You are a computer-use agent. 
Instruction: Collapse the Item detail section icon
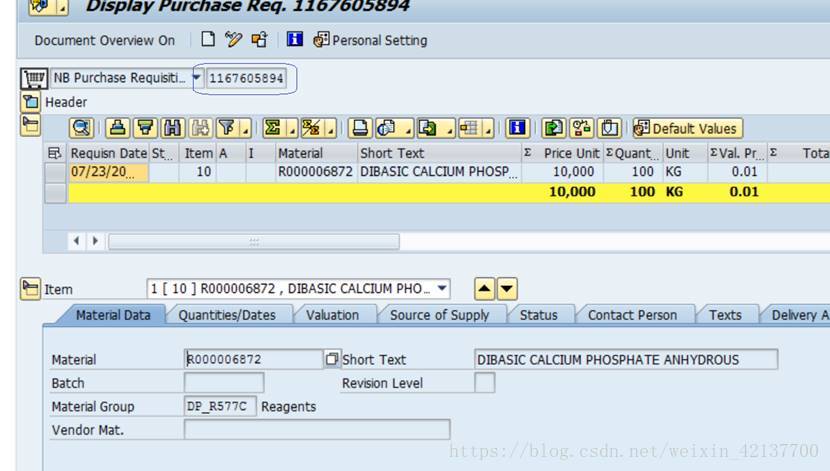click(x=30, y=289)
